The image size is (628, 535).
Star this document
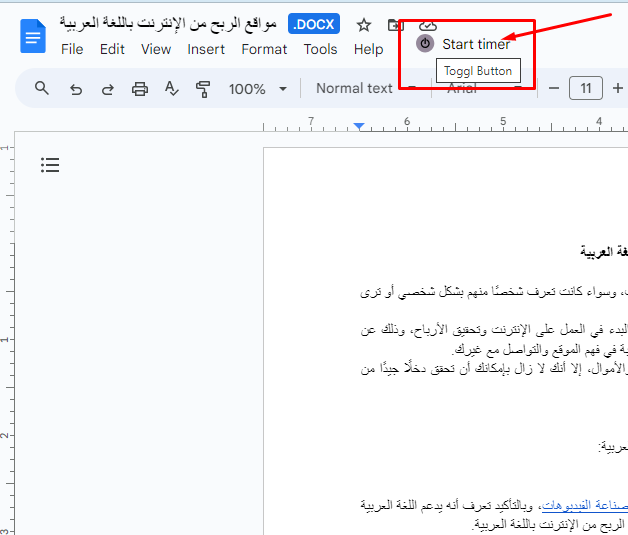point(364,25)
